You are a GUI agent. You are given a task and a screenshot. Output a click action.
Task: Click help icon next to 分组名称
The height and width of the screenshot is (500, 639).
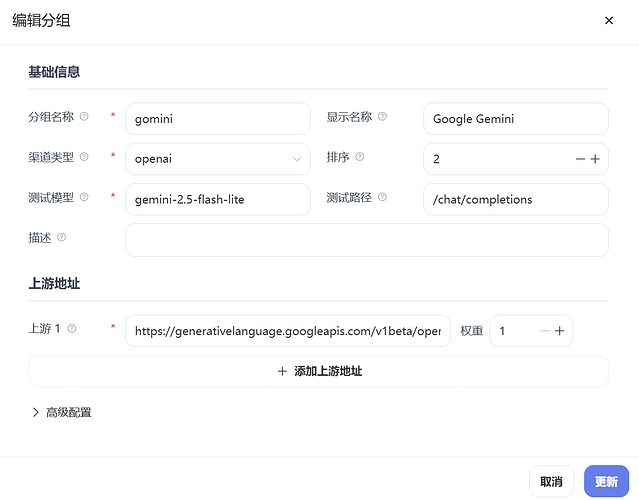(84, 117)
